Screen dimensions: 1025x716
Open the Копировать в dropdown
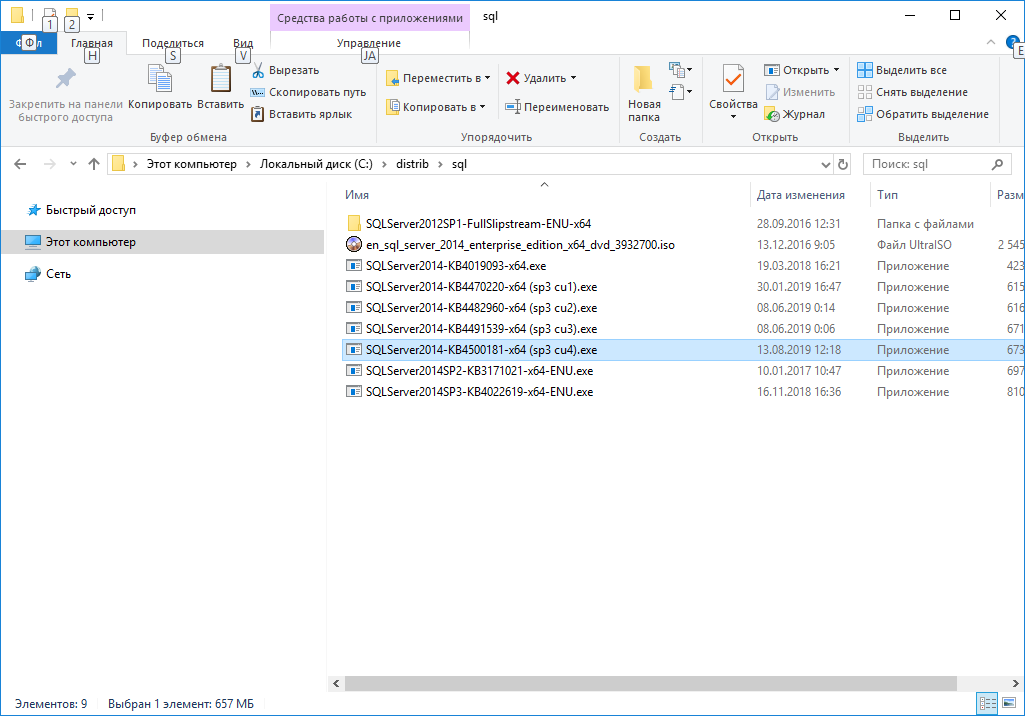pyautogui.click(x=436, y=107)
